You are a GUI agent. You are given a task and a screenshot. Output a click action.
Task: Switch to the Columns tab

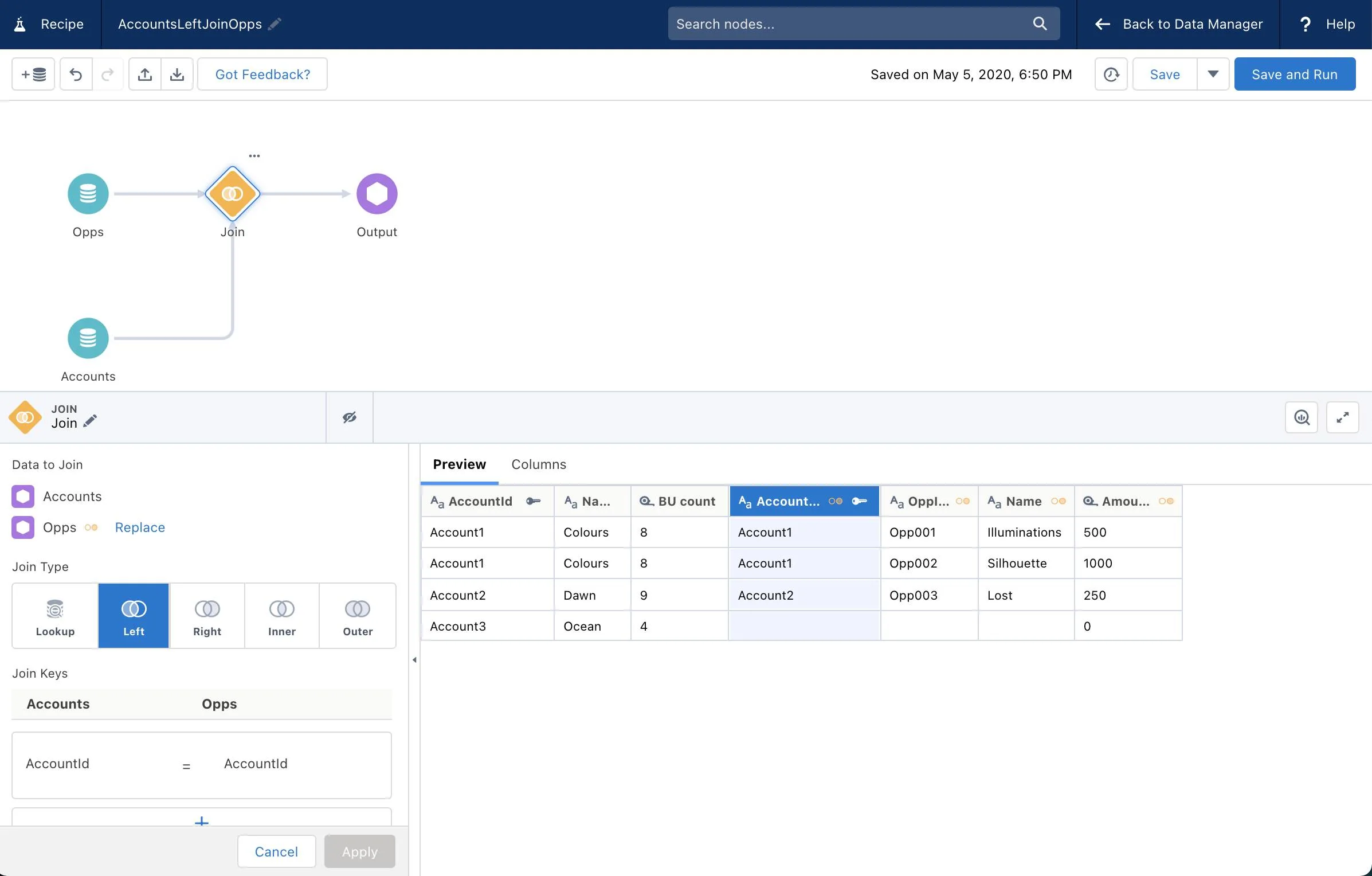point(538,464)
